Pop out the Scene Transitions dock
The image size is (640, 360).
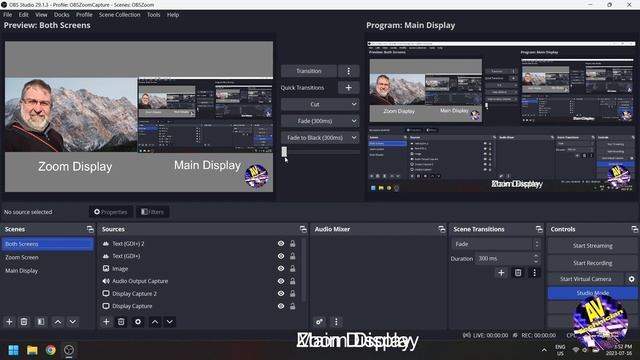(539, 229)
